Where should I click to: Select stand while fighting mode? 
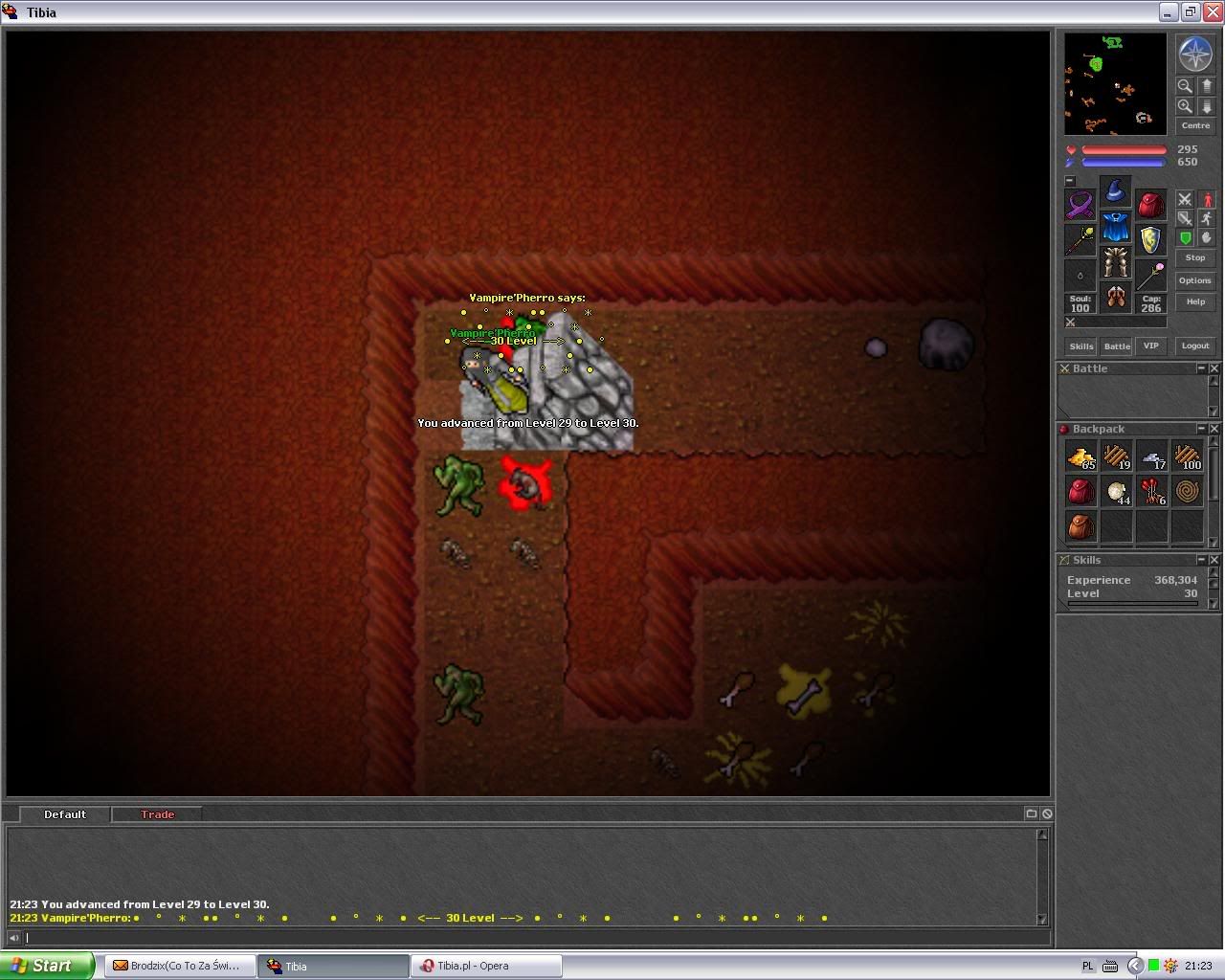[1207, 199]
